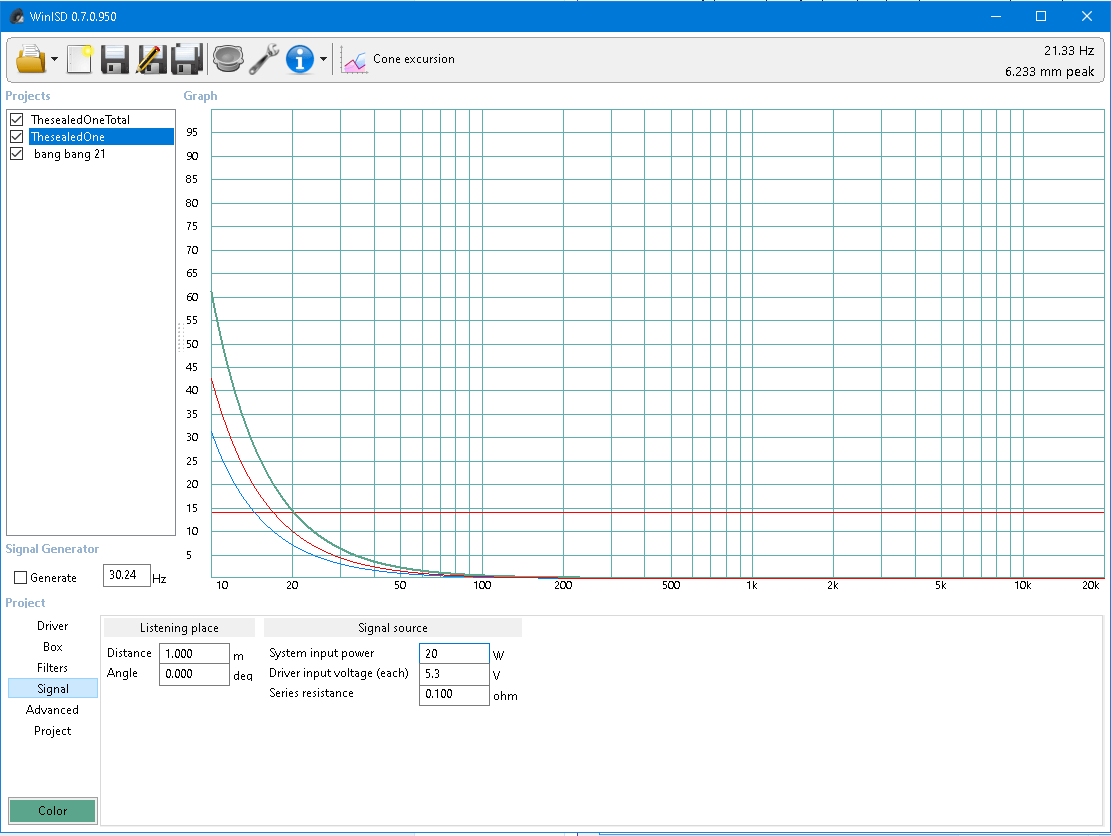Click the 21.33 Hz cursor readout
The height and width of the screenshot is (836, 1111).
(x=1068, y=50)
